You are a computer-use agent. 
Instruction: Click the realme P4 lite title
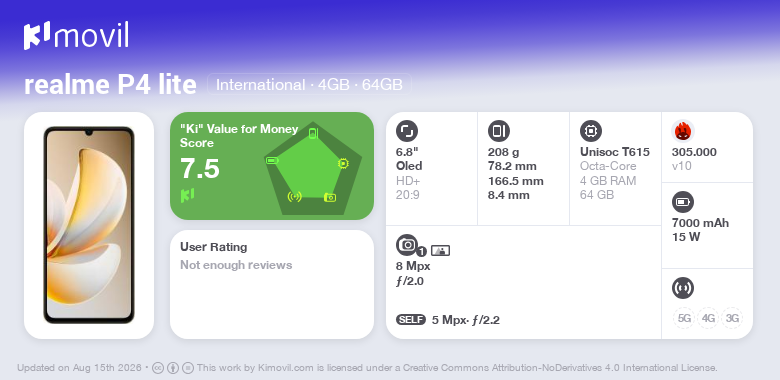tap(110, 85)
